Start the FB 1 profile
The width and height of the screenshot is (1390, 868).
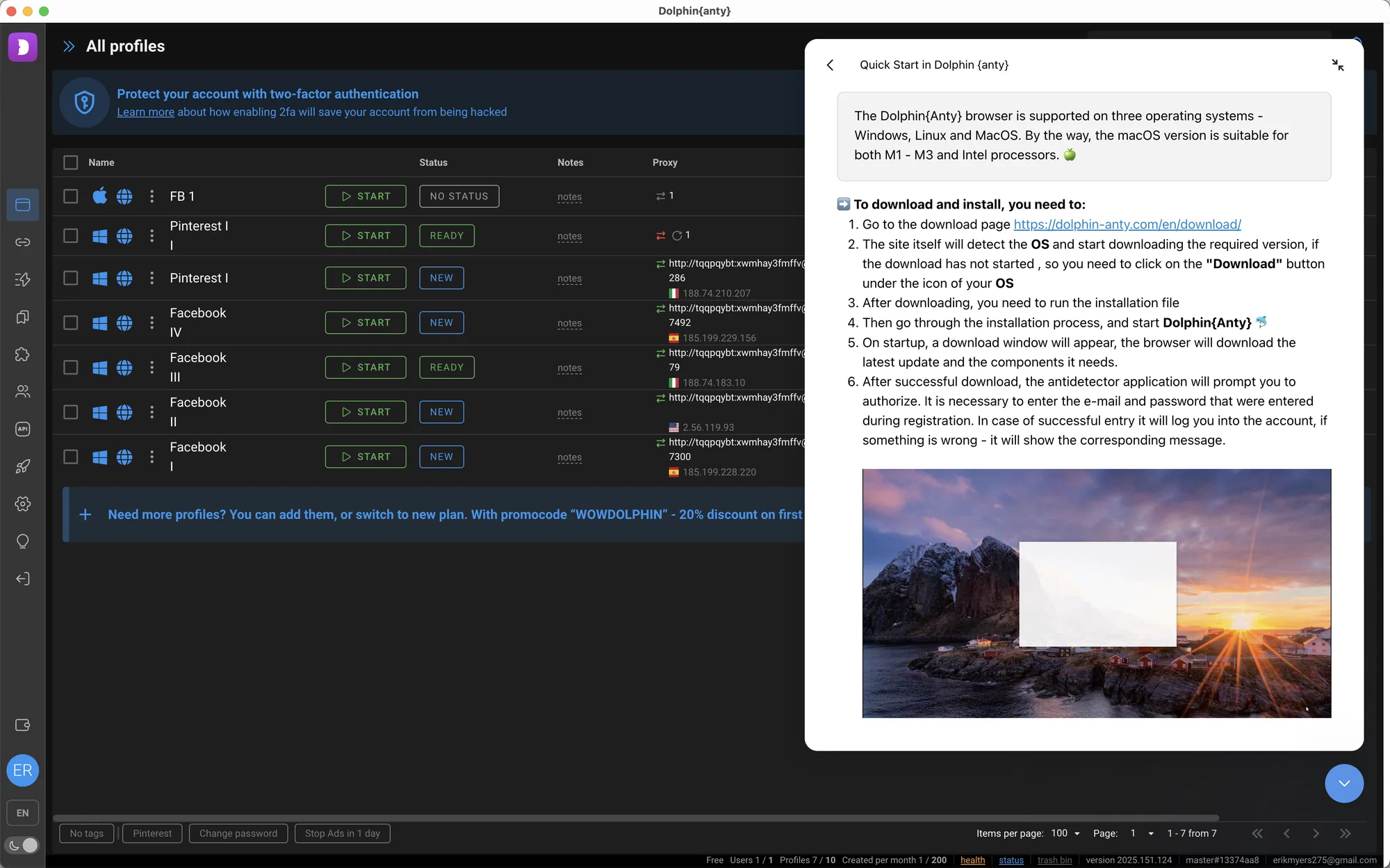[x=366, y=196]
